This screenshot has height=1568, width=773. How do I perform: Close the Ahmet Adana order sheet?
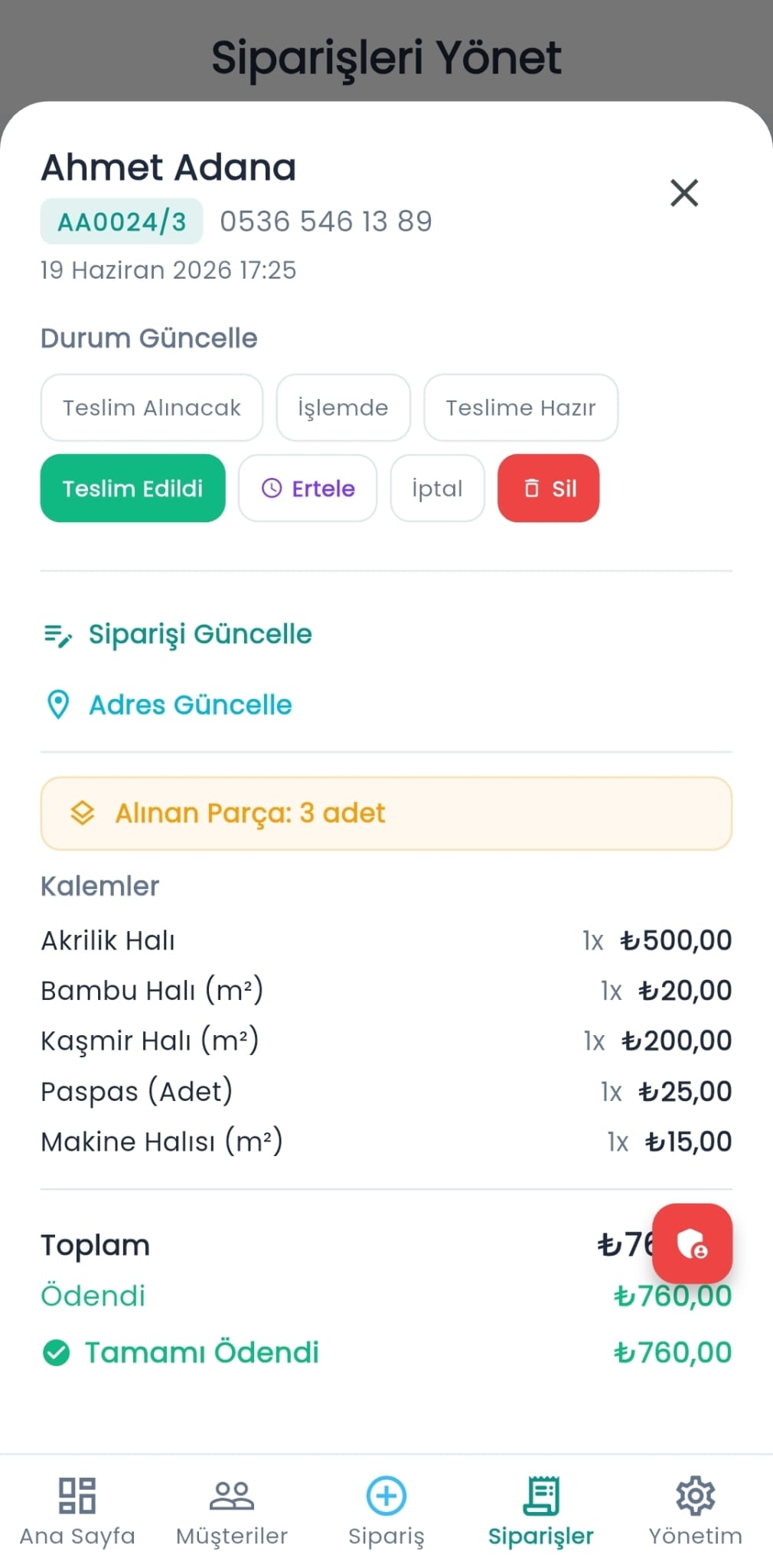click(684, 193)
